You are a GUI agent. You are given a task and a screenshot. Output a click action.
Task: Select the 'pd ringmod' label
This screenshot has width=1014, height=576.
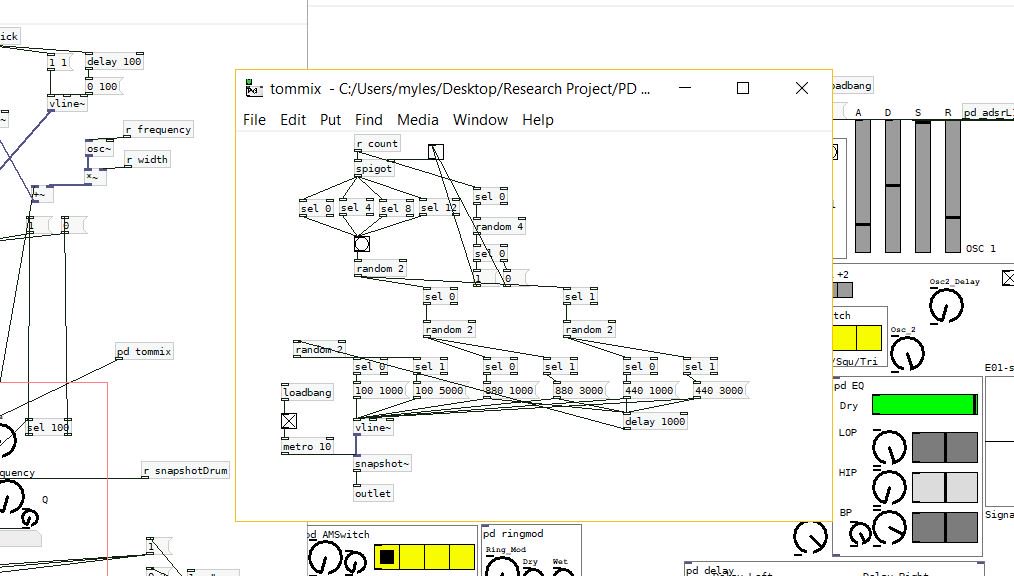513,534
